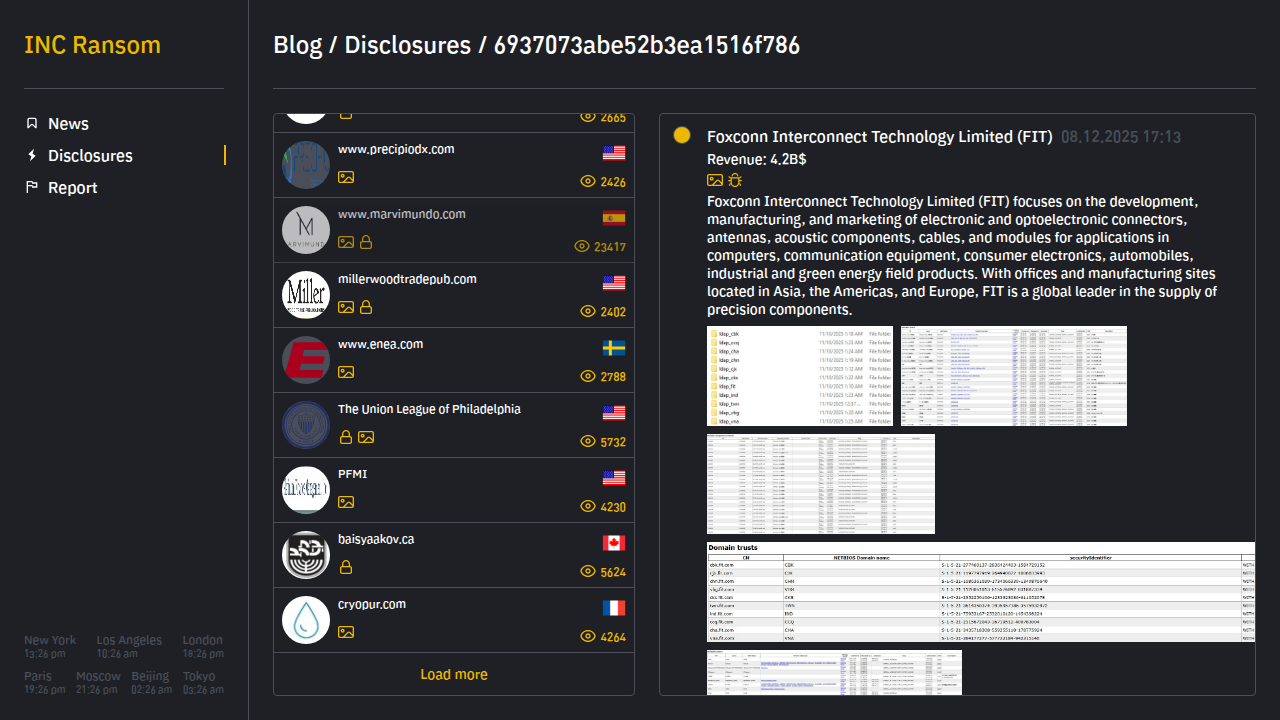Screen dimensions: 1280x720
Task: Click the bug icon below the Revenue line
Action: [735, 180]
